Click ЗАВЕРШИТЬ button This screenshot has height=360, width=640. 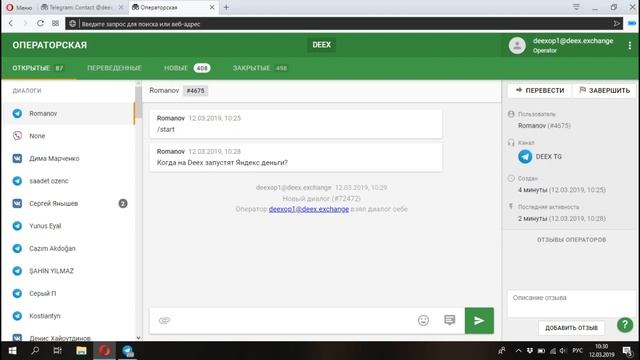(x=604, y=90)
